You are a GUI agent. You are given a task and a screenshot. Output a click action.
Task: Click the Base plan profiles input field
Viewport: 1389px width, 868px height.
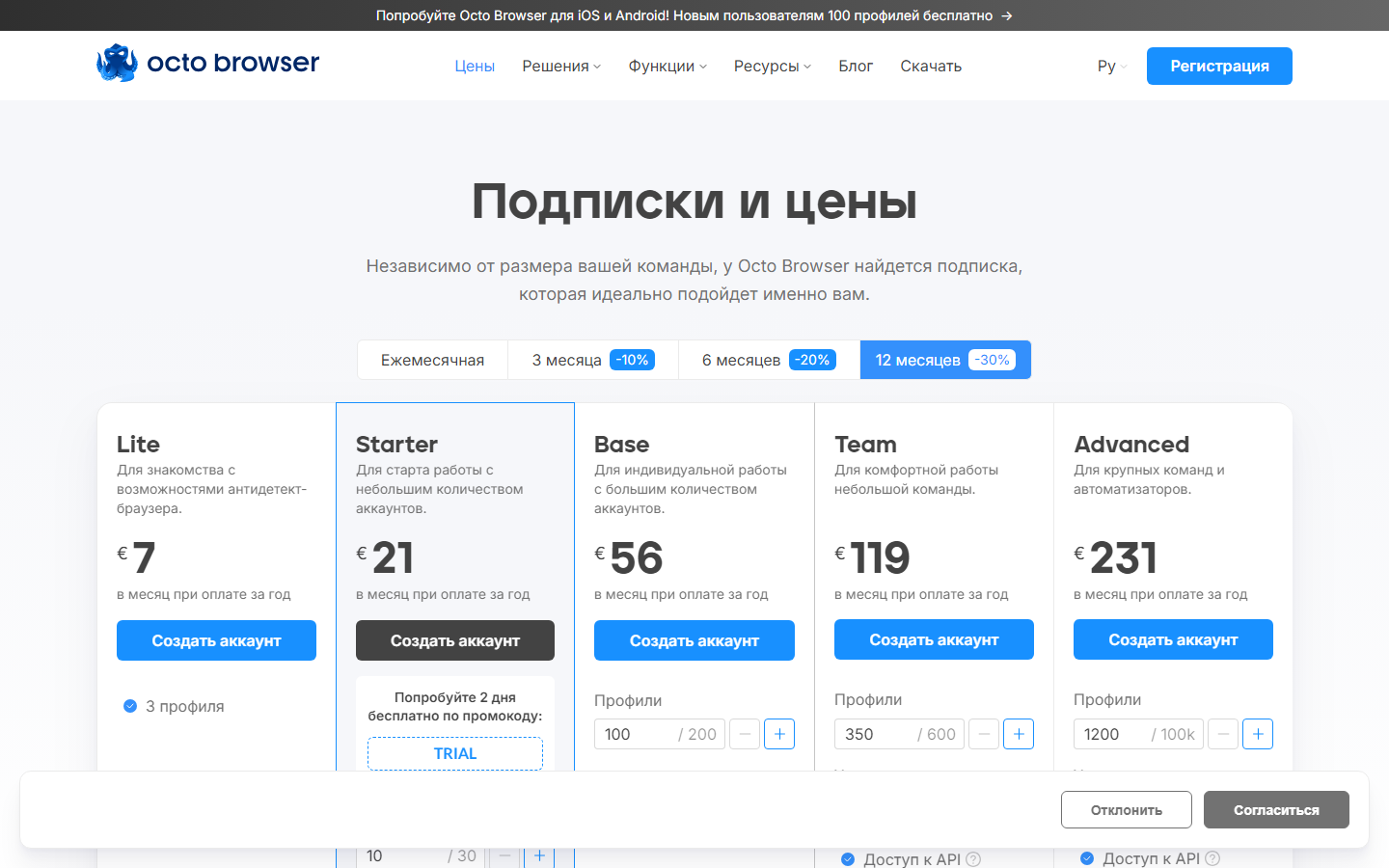[x=660, y=734]
